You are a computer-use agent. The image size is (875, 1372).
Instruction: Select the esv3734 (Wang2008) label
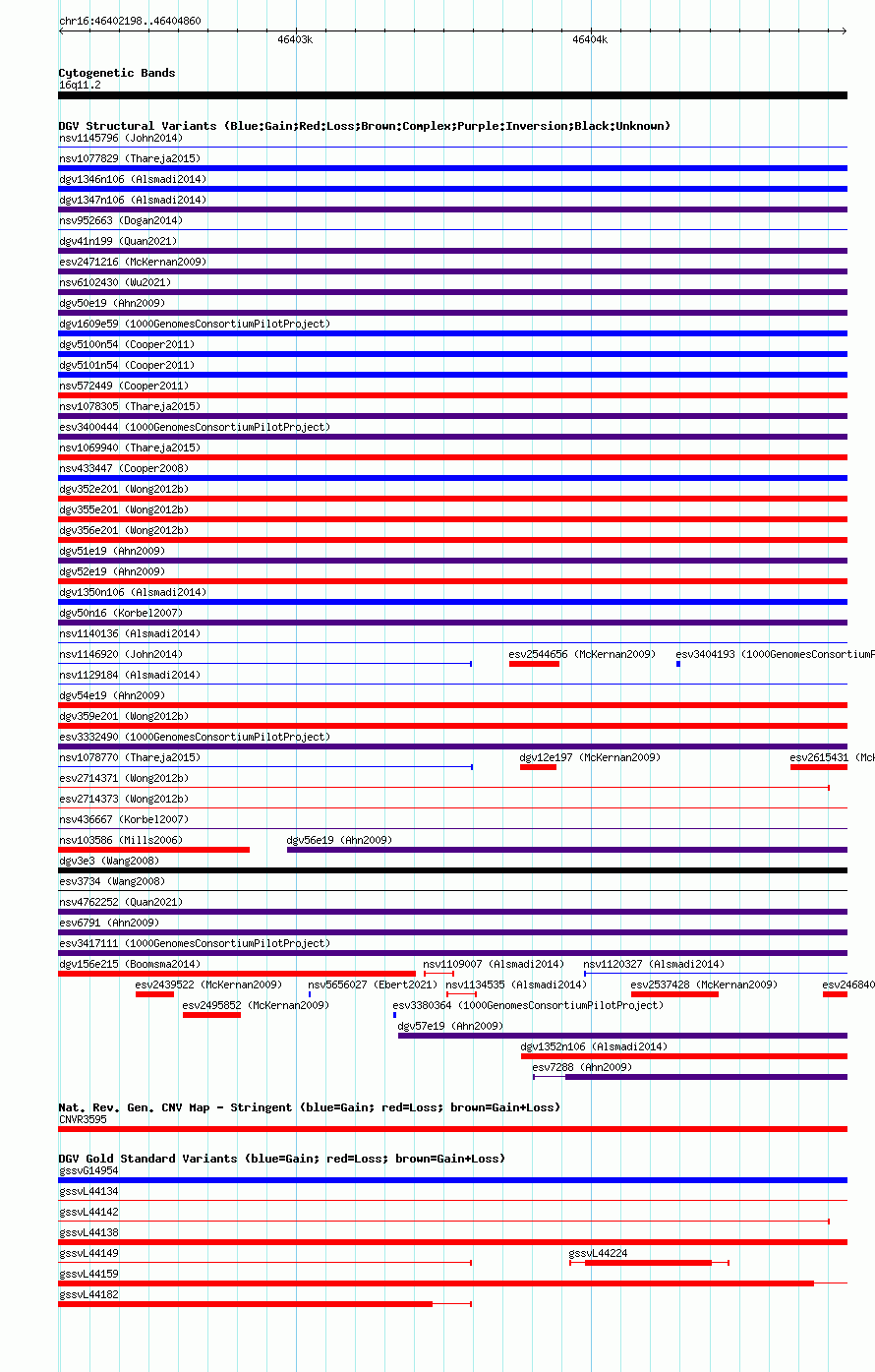(x=112, y=881)
